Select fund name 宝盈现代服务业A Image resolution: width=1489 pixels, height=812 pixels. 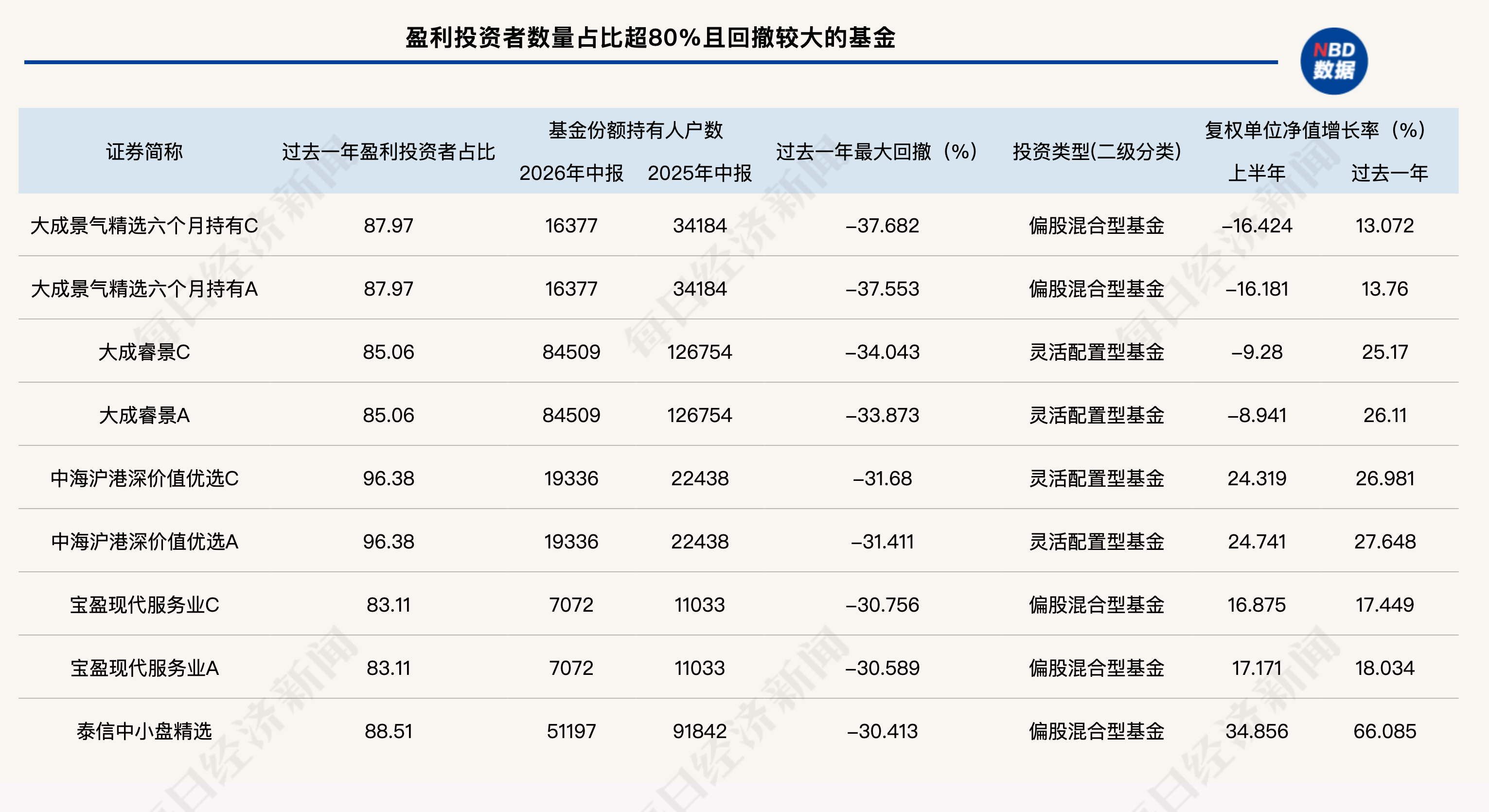(x=144, y=668)
